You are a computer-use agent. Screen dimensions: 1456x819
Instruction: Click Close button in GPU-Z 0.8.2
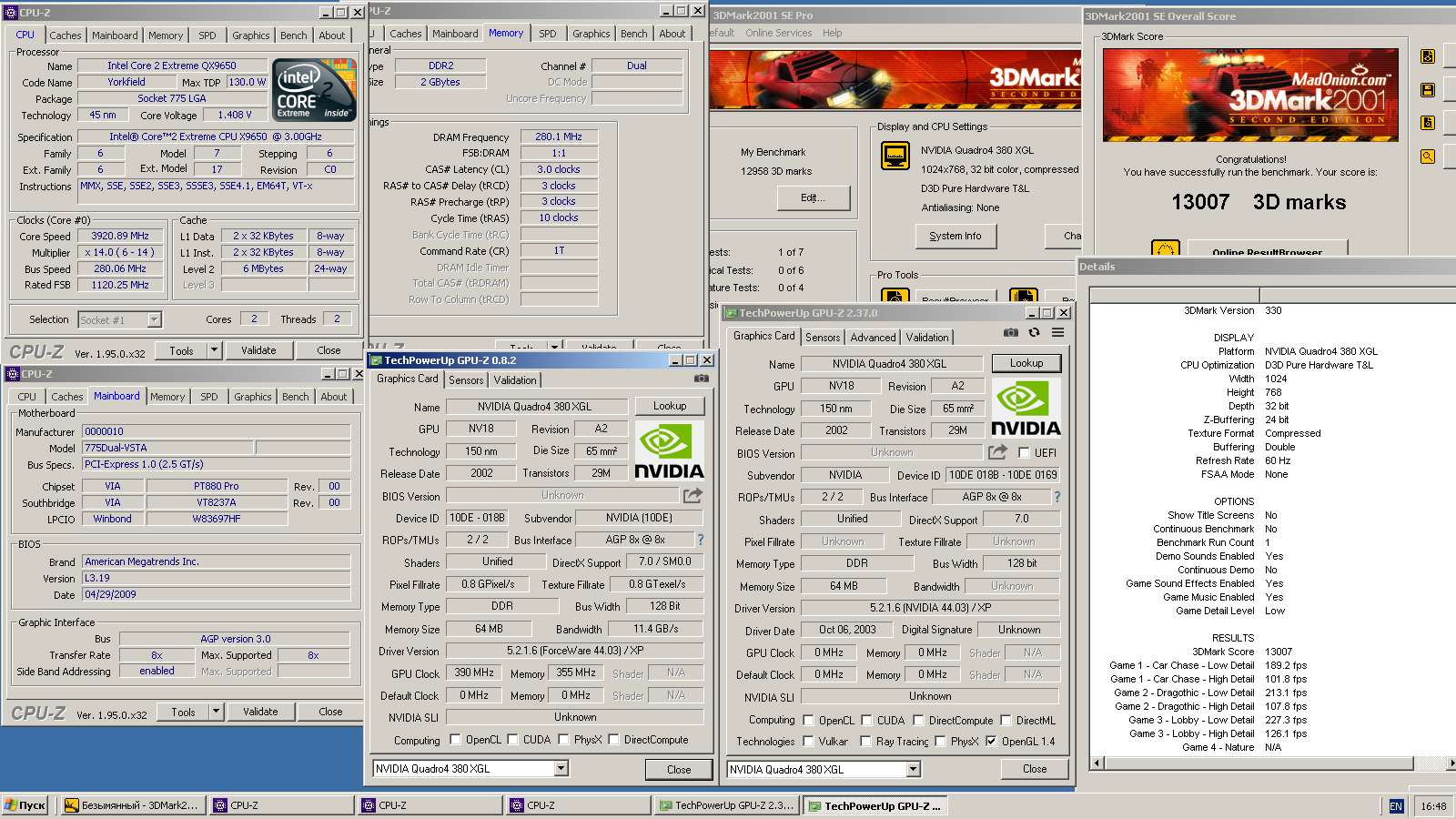point(679,769)
